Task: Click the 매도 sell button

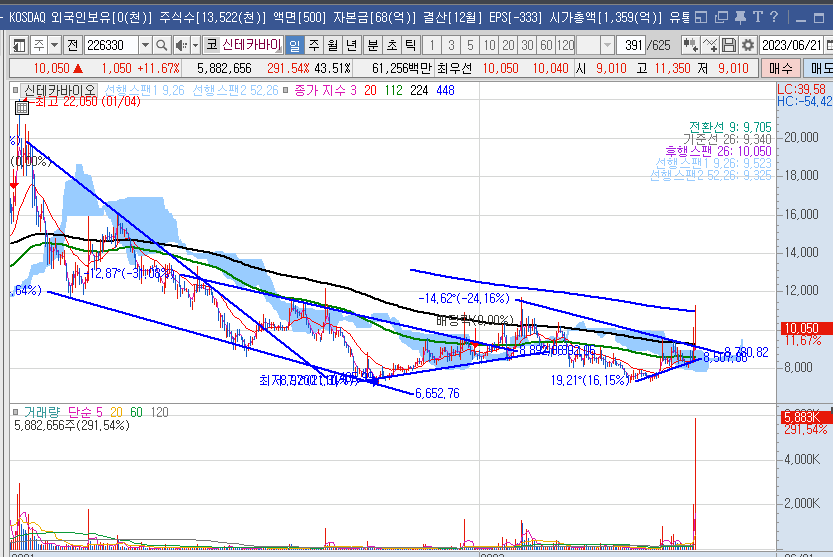Action: (819, 68)
